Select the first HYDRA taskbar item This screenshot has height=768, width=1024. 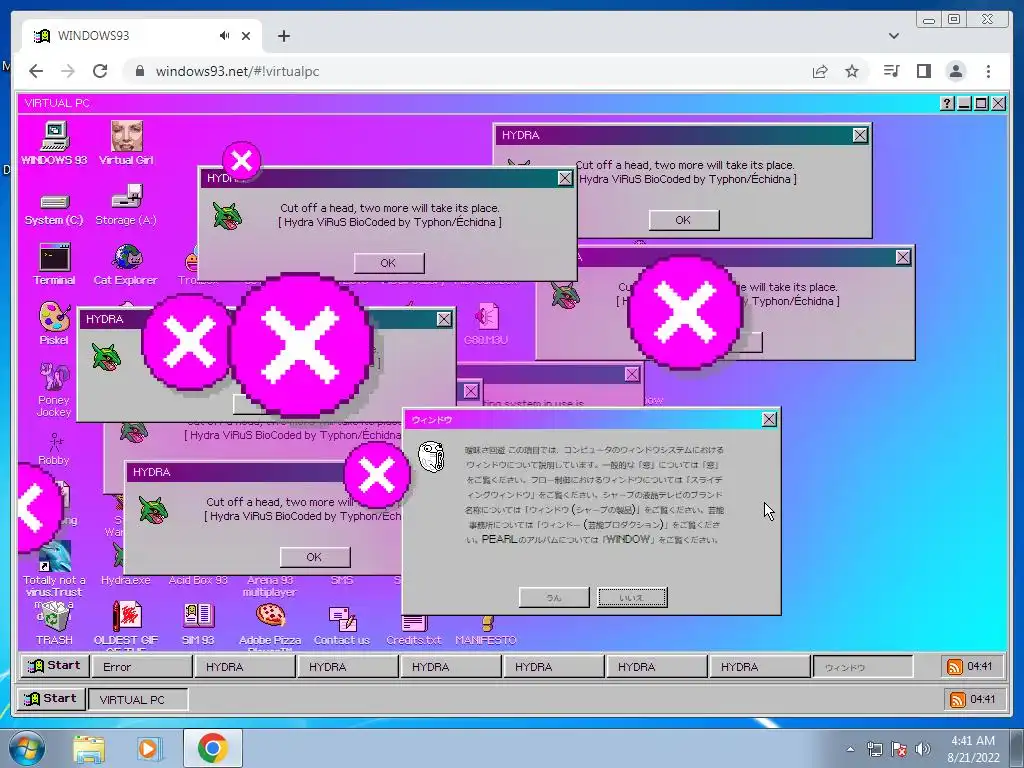244,667
